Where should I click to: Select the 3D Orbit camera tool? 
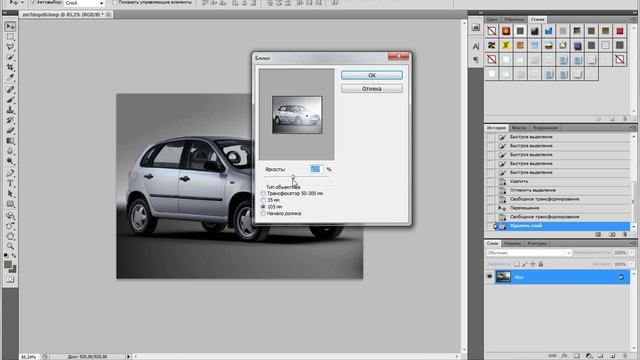coord(10,226)
